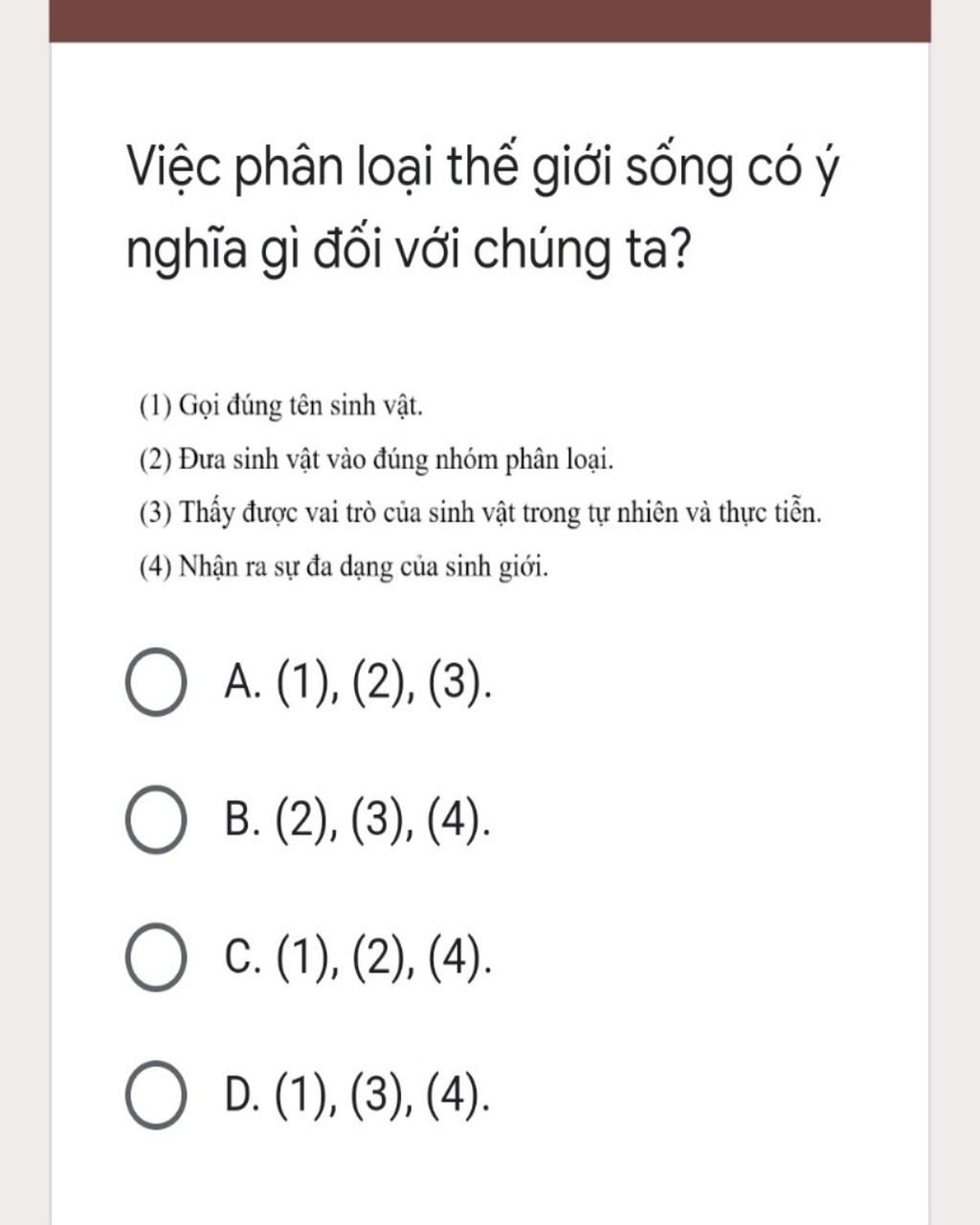The height and width of the screenshot is (1225, 980).
Task: Click statement (3) 'Thấy được vai trò của sinh vật'
Action: click(480, 514)
